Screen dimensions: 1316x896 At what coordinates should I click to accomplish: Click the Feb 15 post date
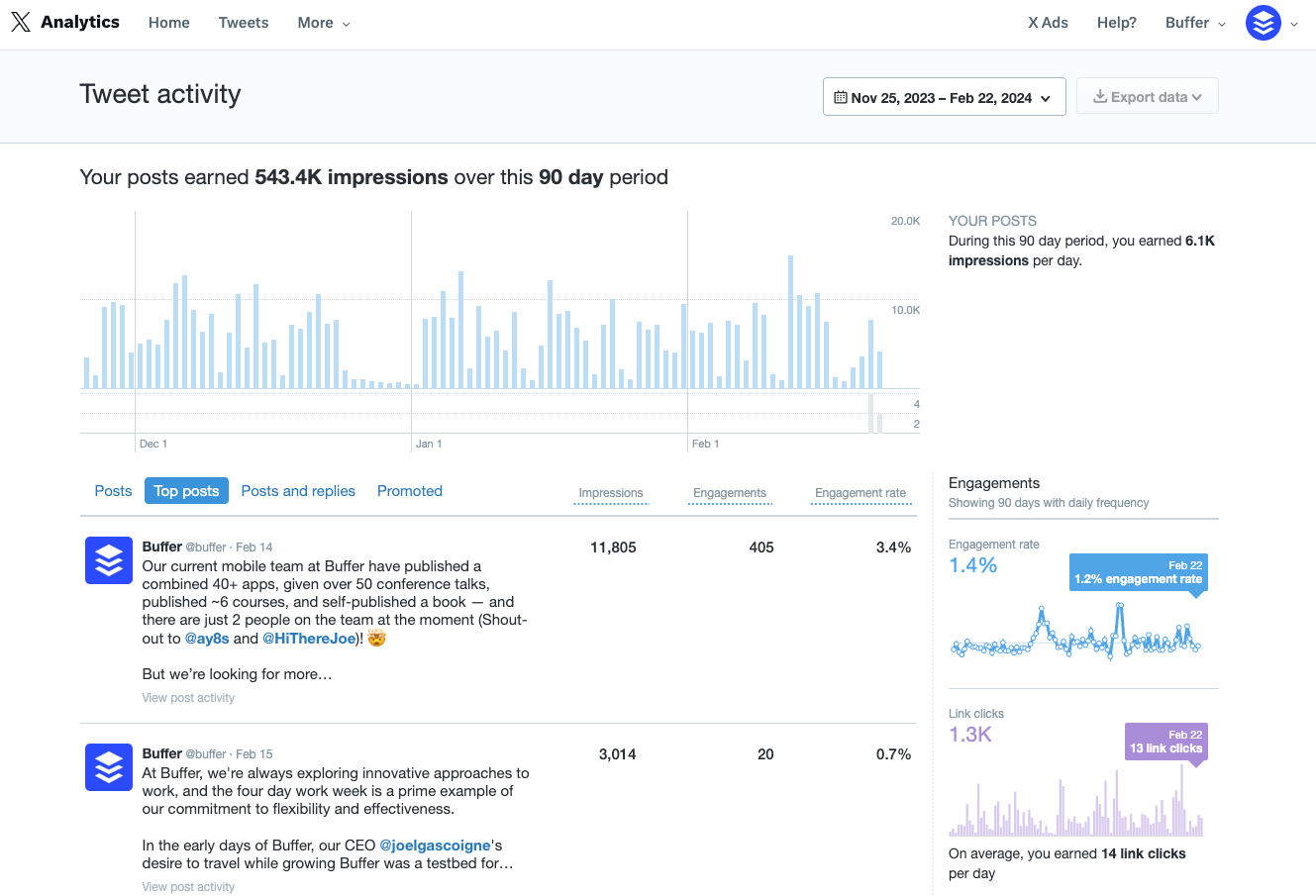254,754
